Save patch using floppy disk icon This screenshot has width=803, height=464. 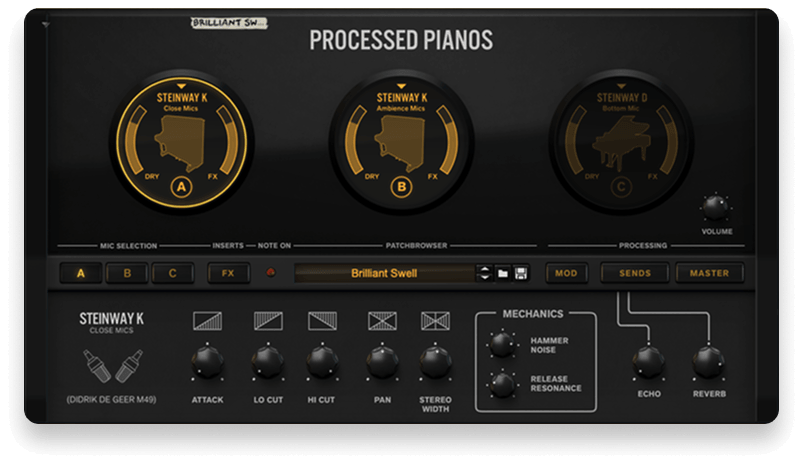(x=521, y=273)
